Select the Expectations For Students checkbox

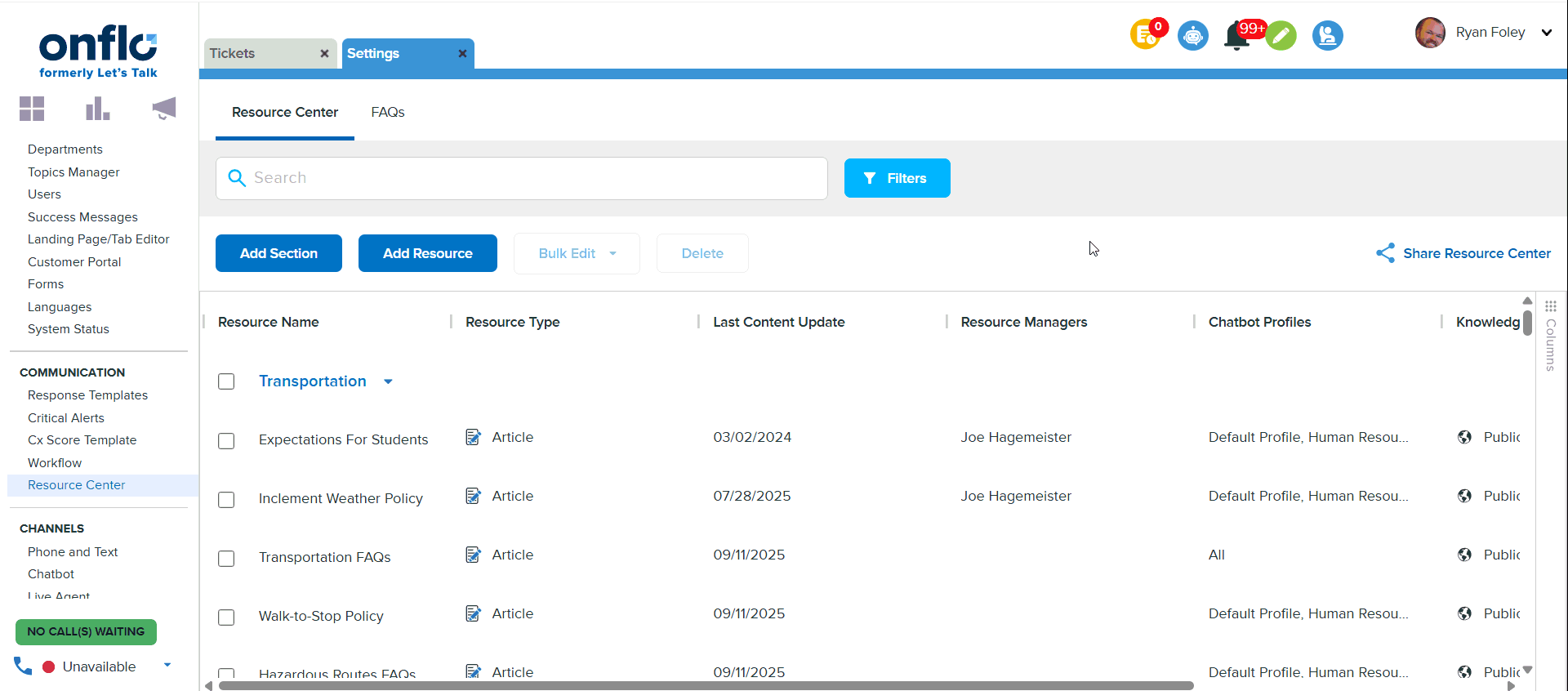coord(226,441)
